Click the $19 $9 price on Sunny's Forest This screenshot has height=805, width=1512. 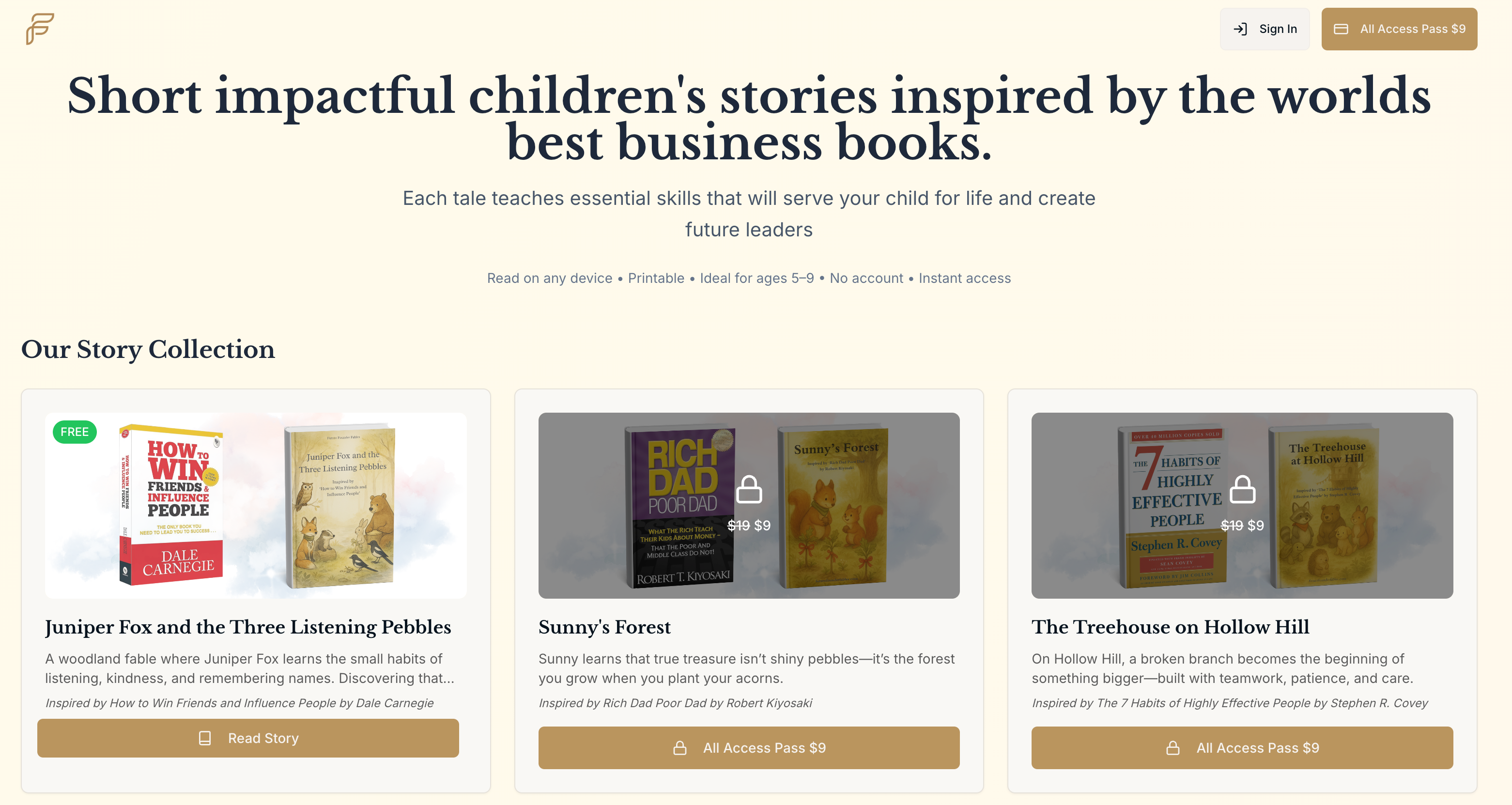[x=749, y=526]
